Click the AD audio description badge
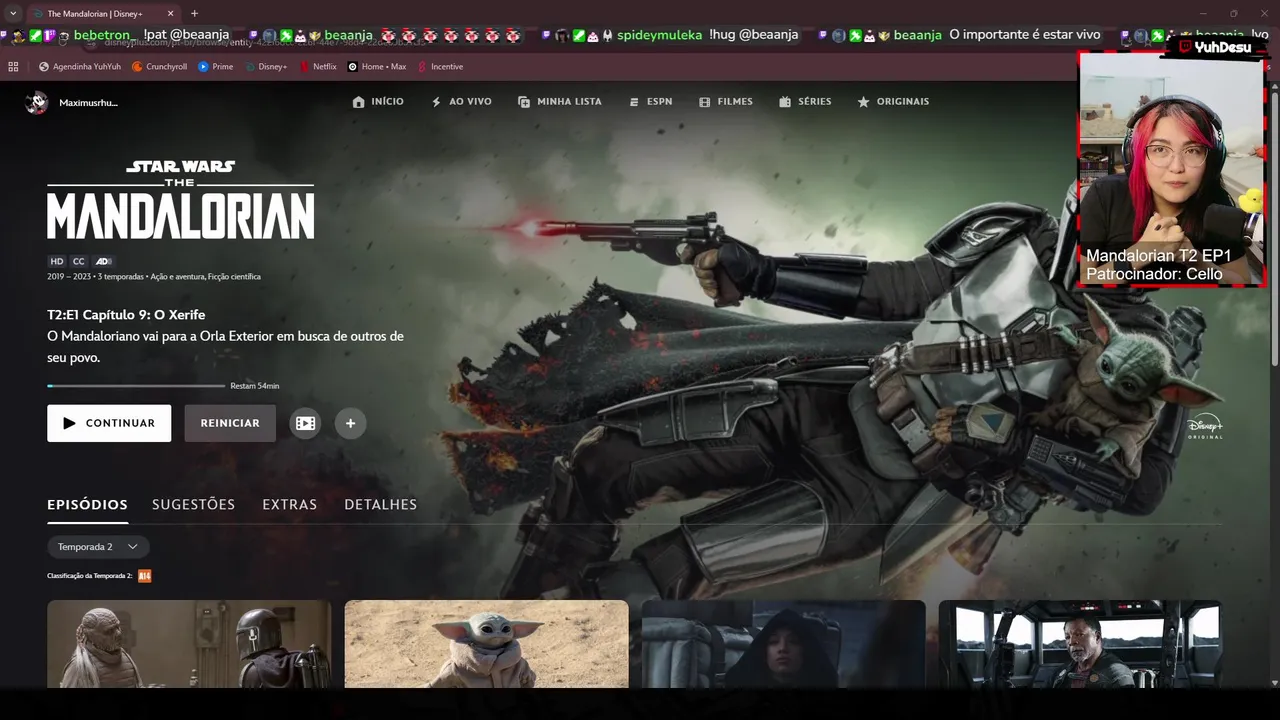Viewport: 1280px width, 720px height. pyautogui.click(x=104, y=262)
